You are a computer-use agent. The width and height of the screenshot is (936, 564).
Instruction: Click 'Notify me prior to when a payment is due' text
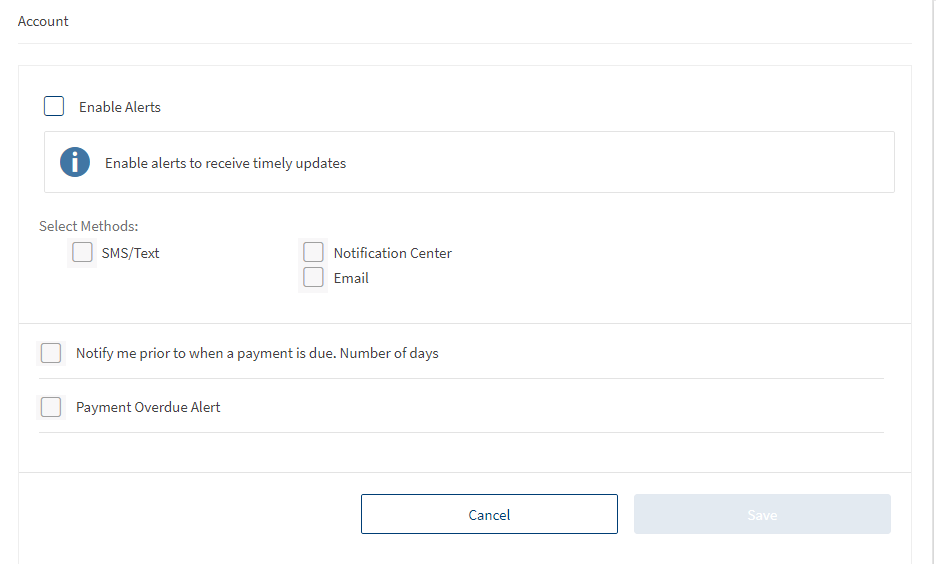[x=205, y=353]
